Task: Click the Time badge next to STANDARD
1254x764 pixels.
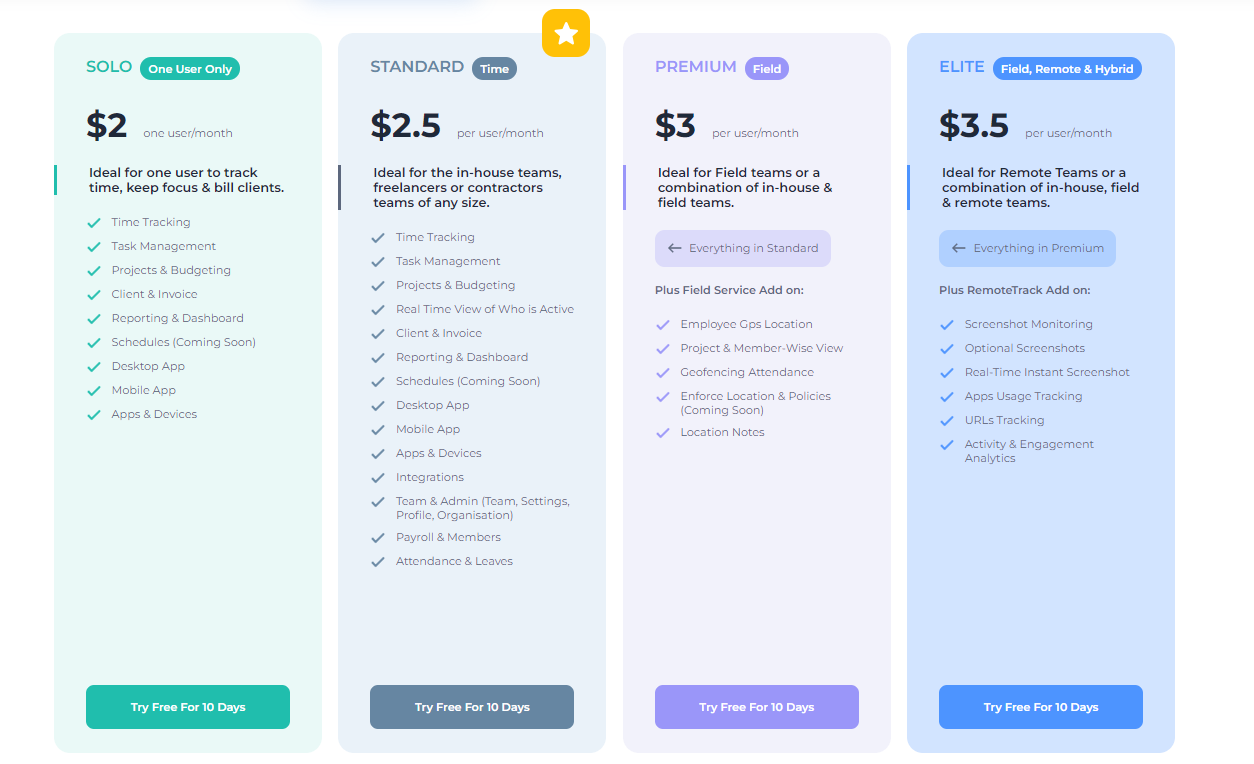Action: click(494, 69)
